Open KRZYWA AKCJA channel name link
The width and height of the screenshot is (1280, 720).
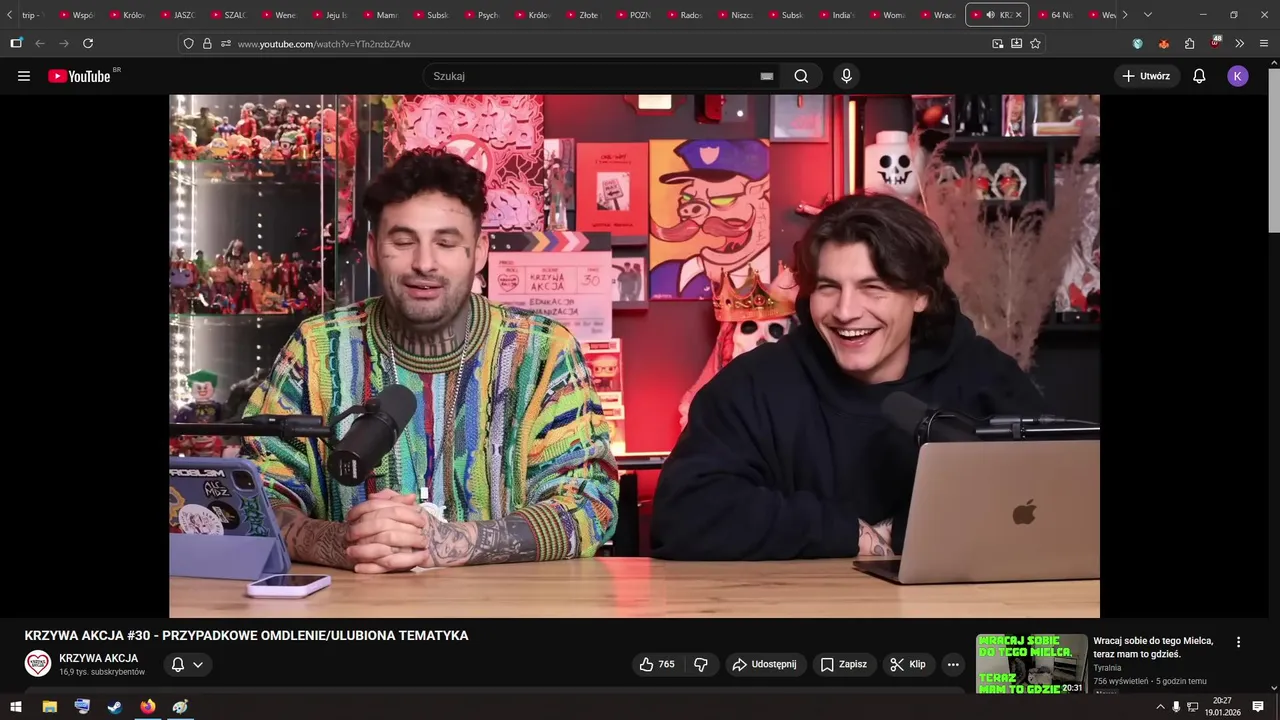98,658
